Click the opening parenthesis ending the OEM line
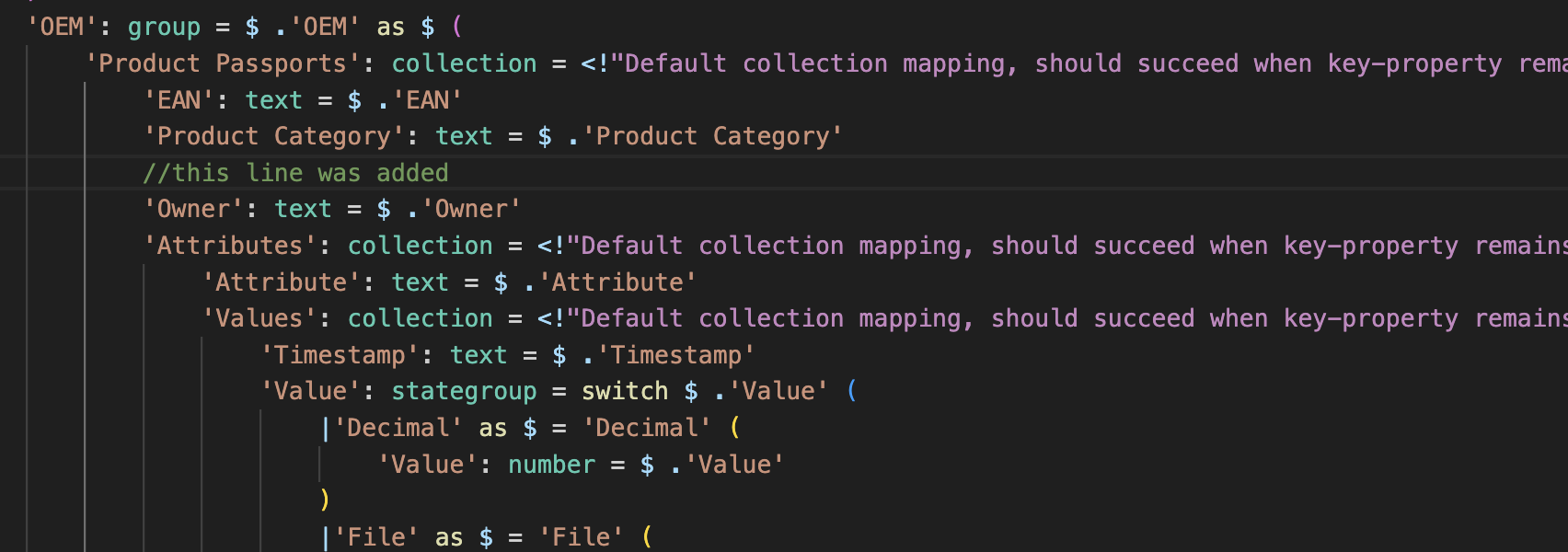 (x=457, y=27)
